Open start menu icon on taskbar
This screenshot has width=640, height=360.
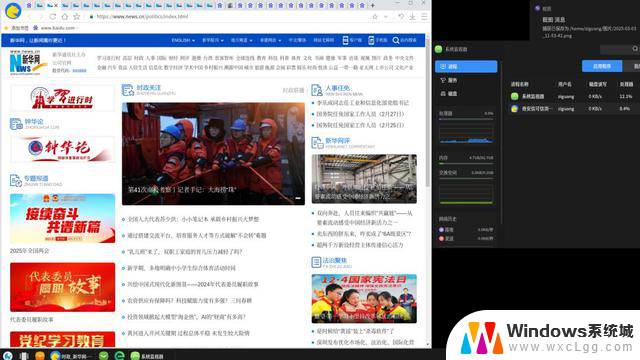tap(8, 356)
